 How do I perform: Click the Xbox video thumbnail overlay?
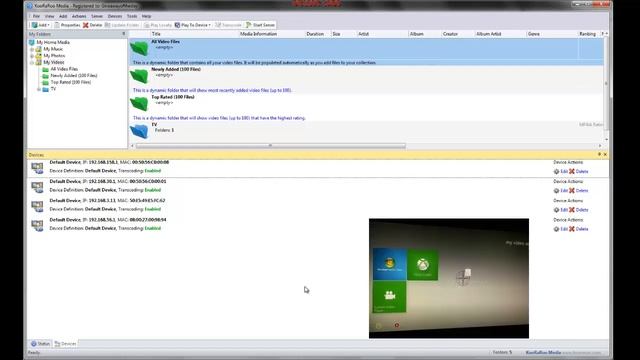(449, 278)
